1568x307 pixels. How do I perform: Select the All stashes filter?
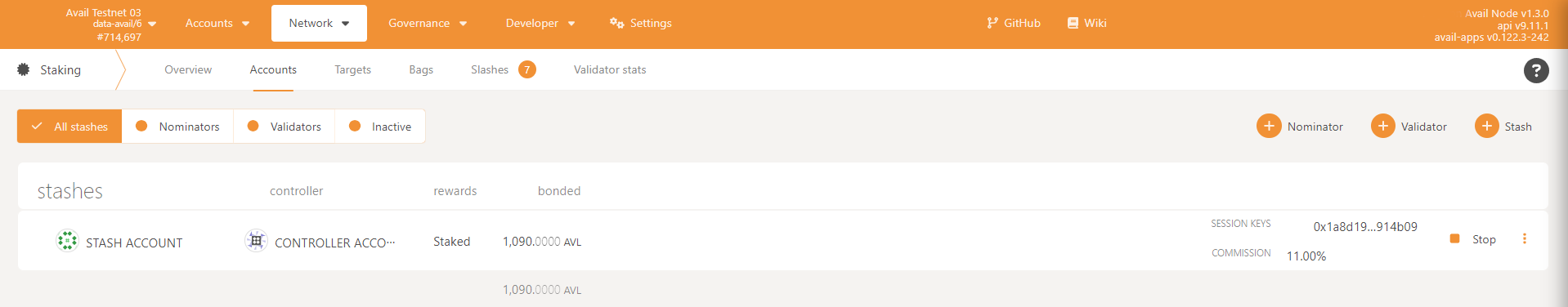(x=69, y=127)
